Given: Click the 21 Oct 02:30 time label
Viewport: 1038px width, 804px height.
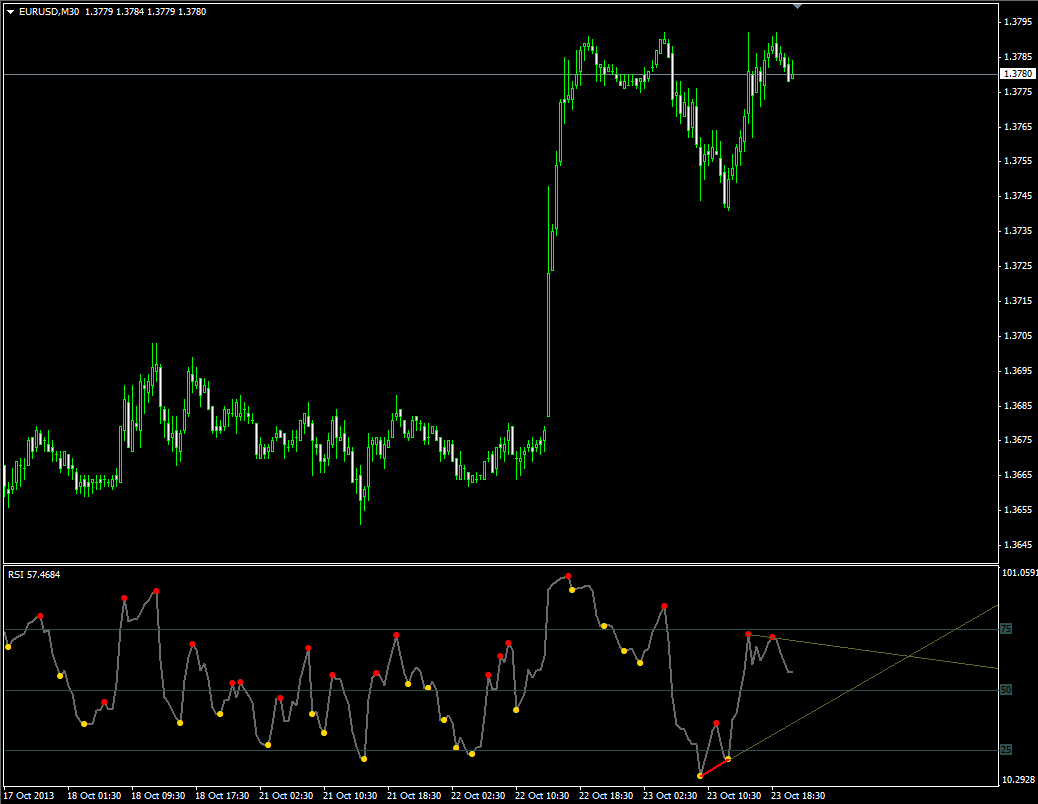Looking at the screenshot, I should [286, 795].
